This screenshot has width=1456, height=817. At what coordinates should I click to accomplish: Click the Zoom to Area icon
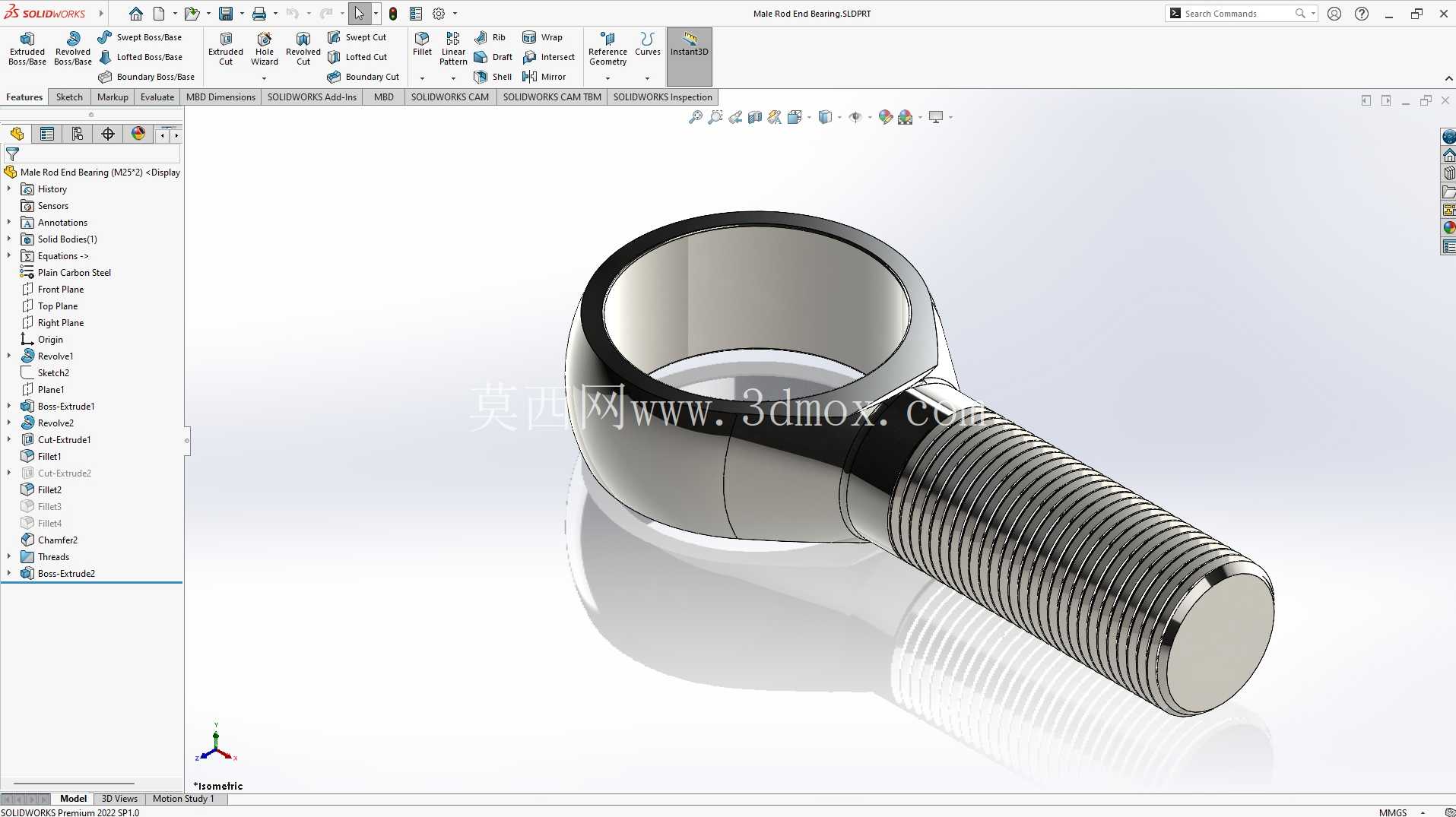point(715,117)
